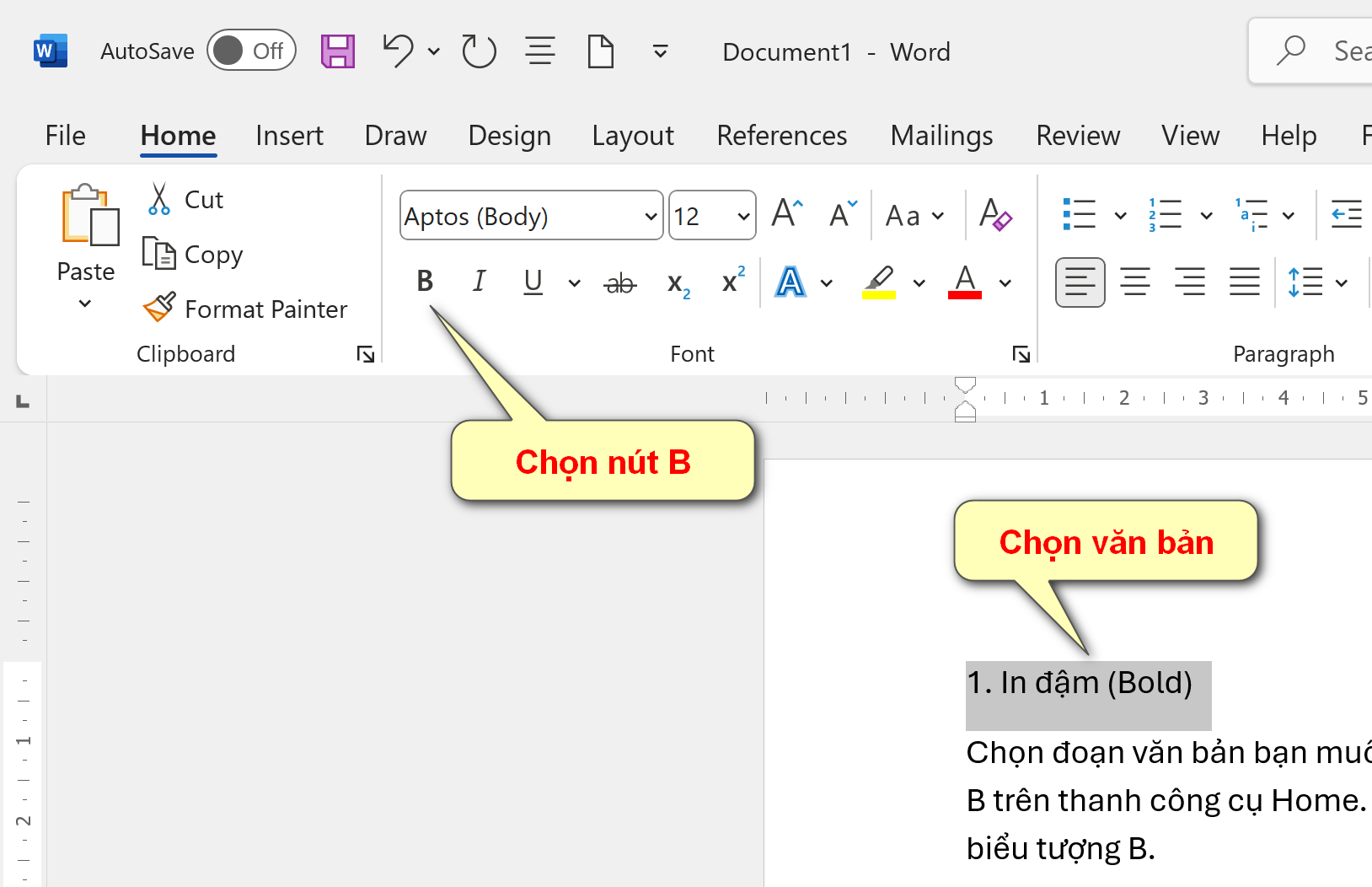Toggle AutoSave off switch to on
This screenshot has height=887, width=1372.
[251, 51]
